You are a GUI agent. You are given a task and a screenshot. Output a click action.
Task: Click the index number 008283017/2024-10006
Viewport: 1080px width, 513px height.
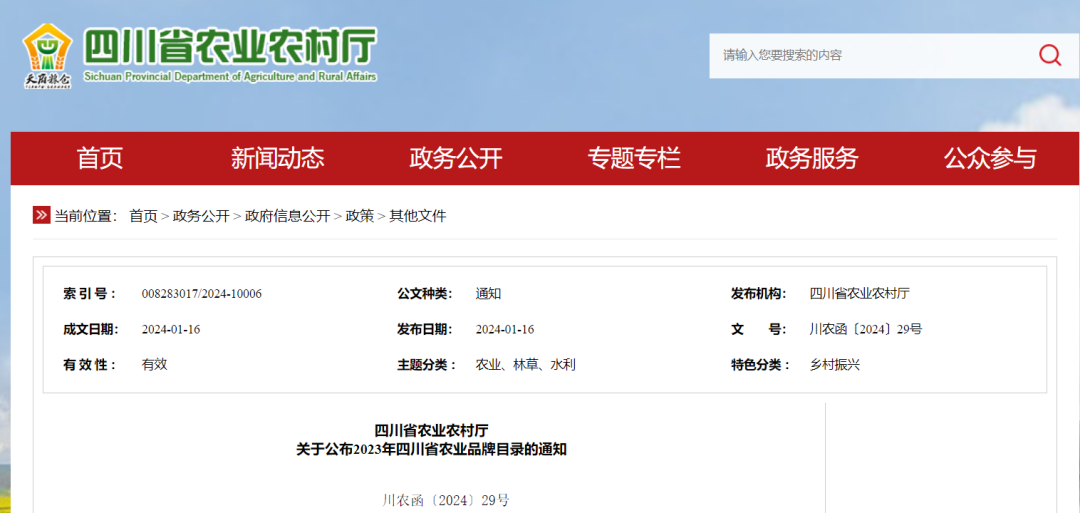coord(201,294)
